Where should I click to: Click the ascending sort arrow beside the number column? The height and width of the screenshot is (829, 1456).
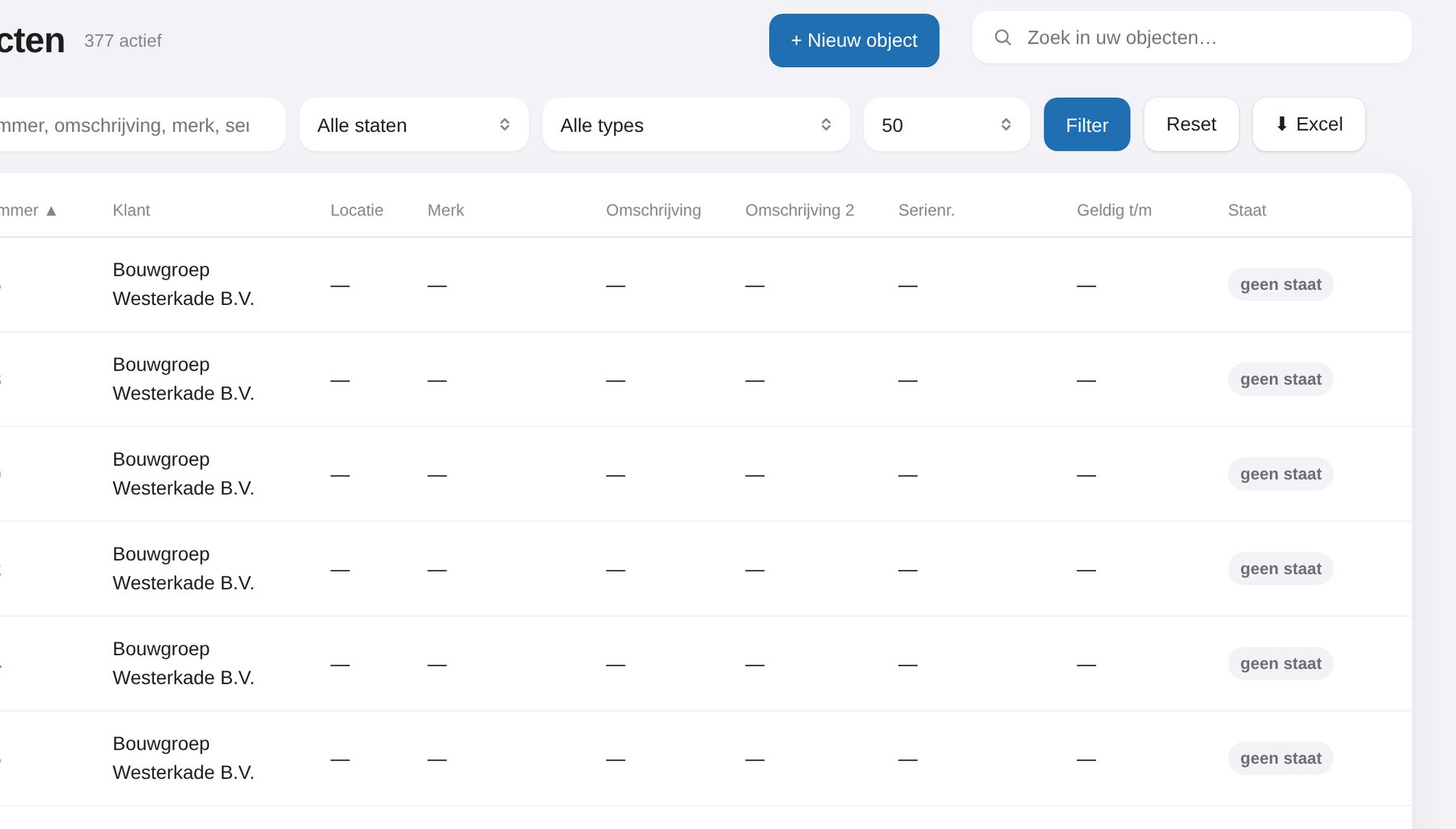(x=51, y=211)
